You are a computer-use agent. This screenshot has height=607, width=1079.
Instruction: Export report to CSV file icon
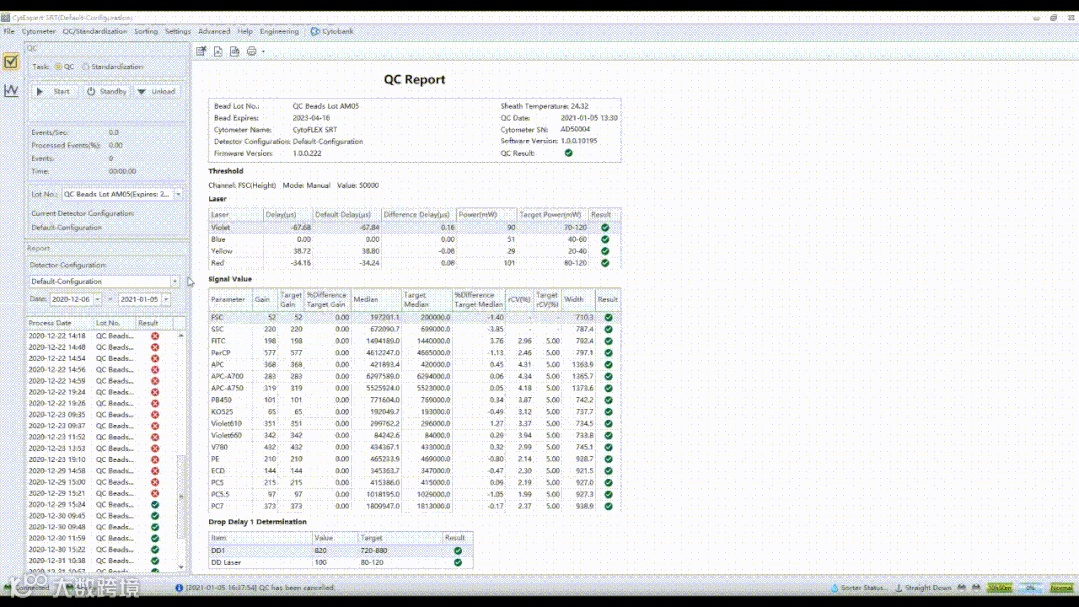tap(235, 51)
